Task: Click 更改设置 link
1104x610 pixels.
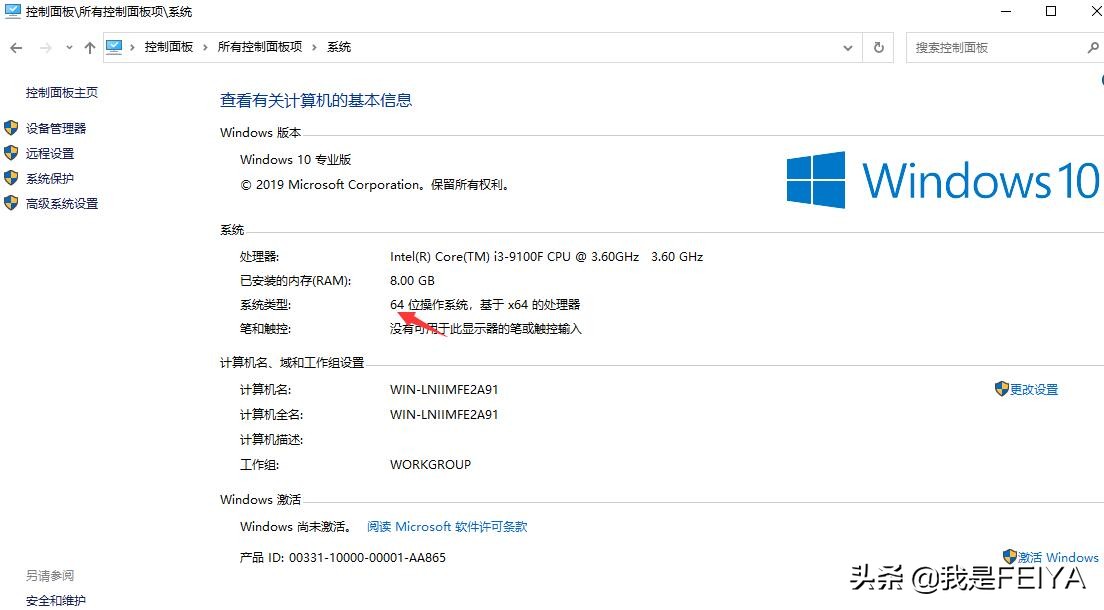Action: [x=1034, y=390]
